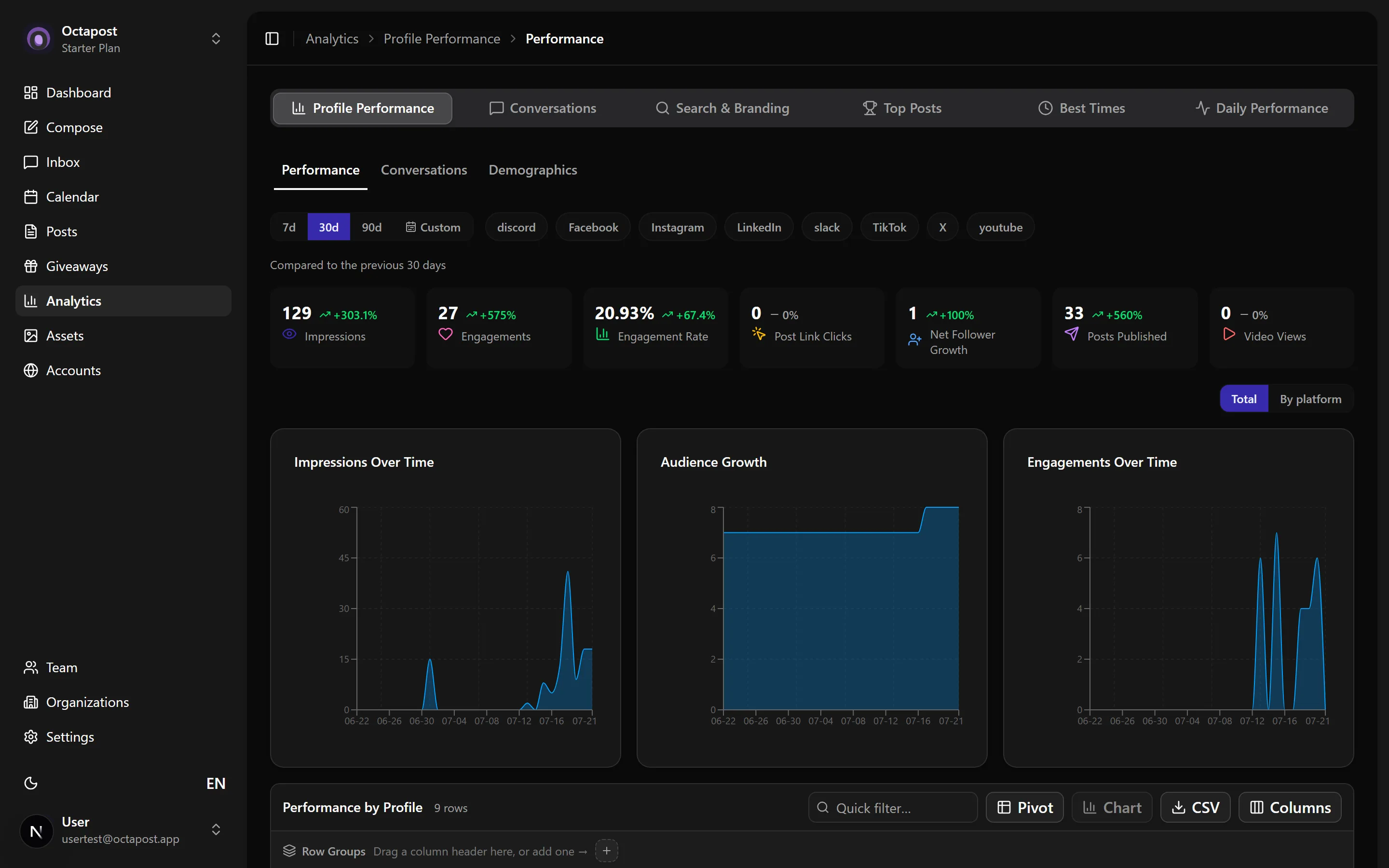
Task: Toggle the TikTok platform filter
Action: pos(889,227)
